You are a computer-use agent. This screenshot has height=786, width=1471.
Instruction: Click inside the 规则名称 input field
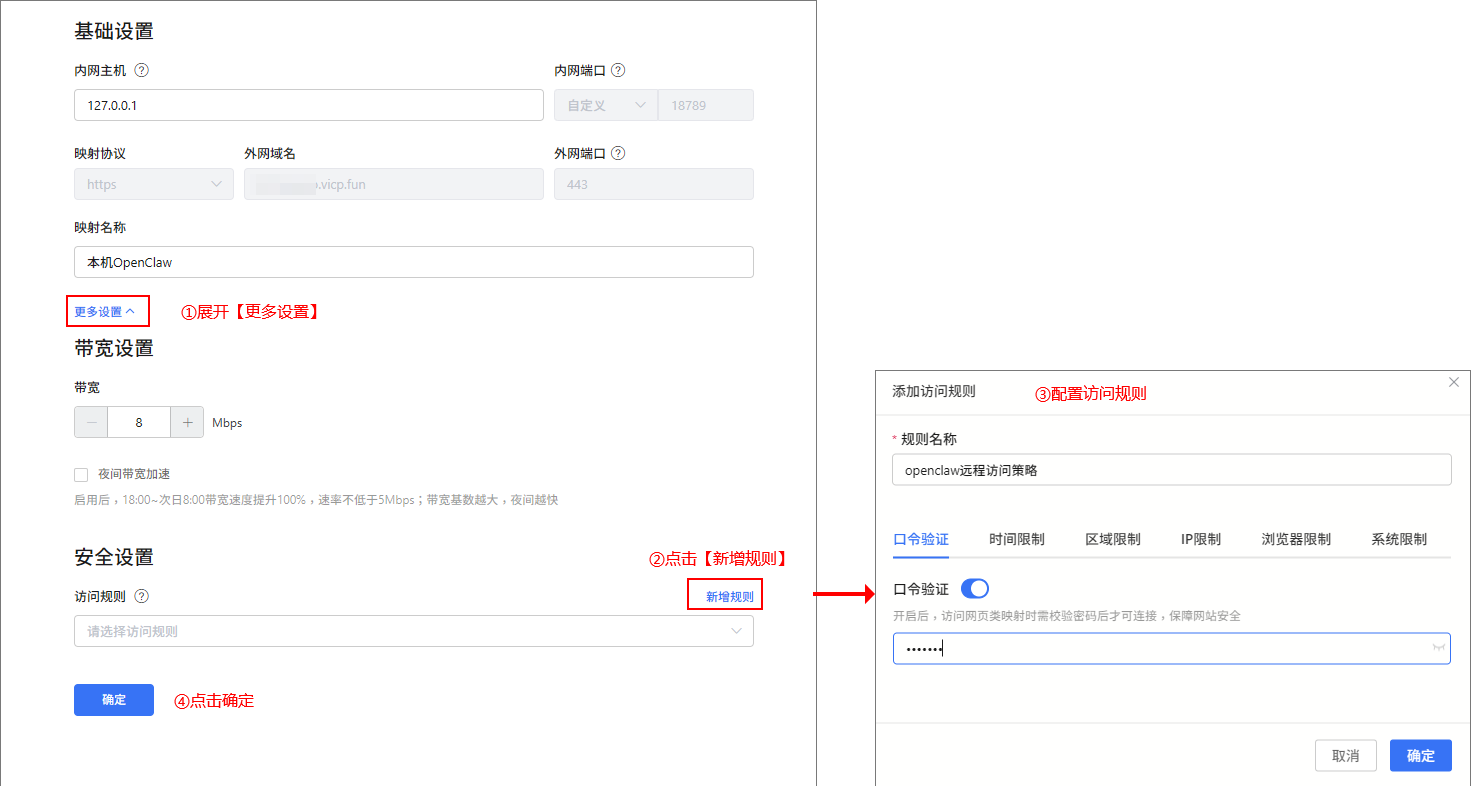1171,469
